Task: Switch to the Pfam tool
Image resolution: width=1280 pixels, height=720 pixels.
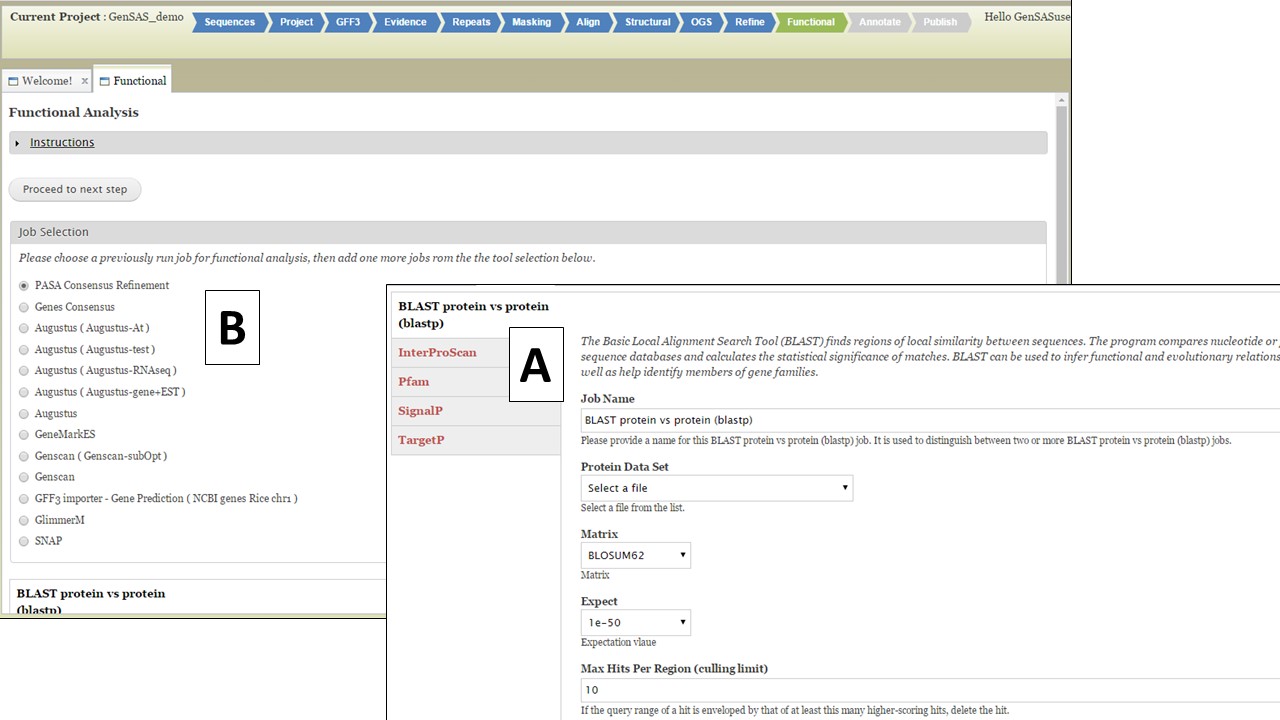Action: [413, 382]
